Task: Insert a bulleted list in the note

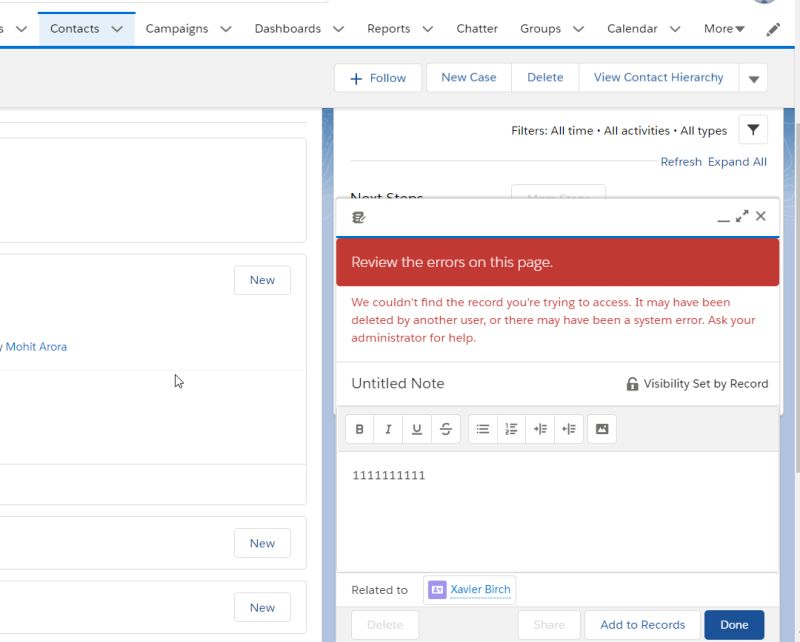Action: 482,429
